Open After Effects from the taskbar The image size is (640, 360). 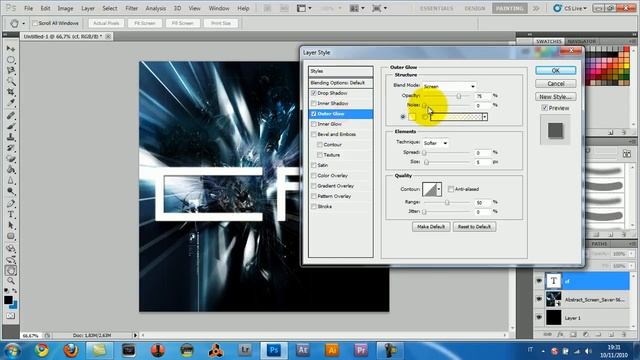point(303,350)
